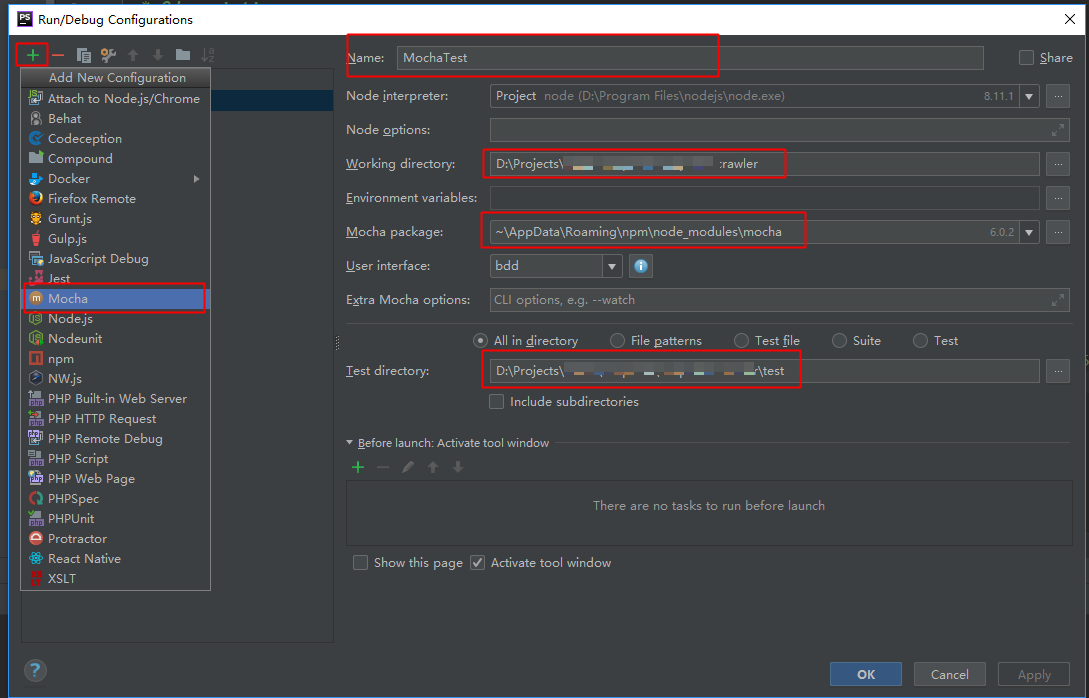Move Before launch task down

(458, 467)
